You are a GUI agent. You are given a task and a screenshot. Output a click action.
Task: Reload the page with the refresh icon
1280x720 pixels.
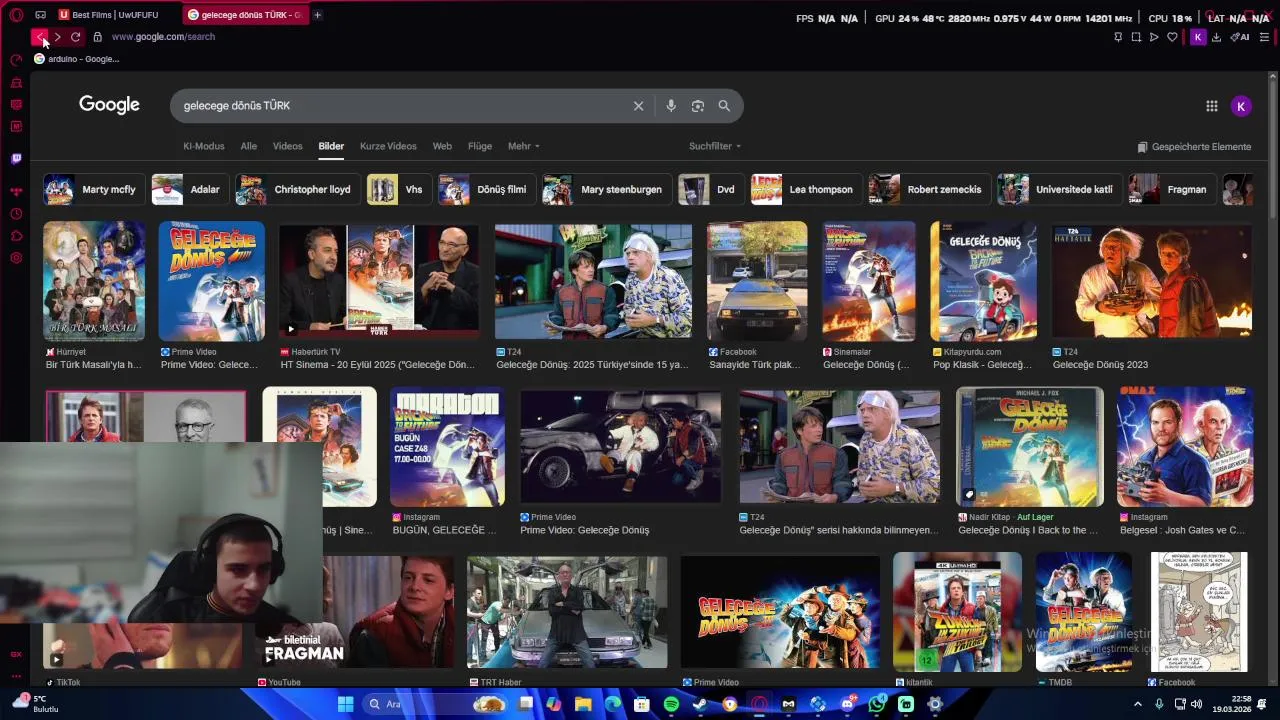(75, 37)
